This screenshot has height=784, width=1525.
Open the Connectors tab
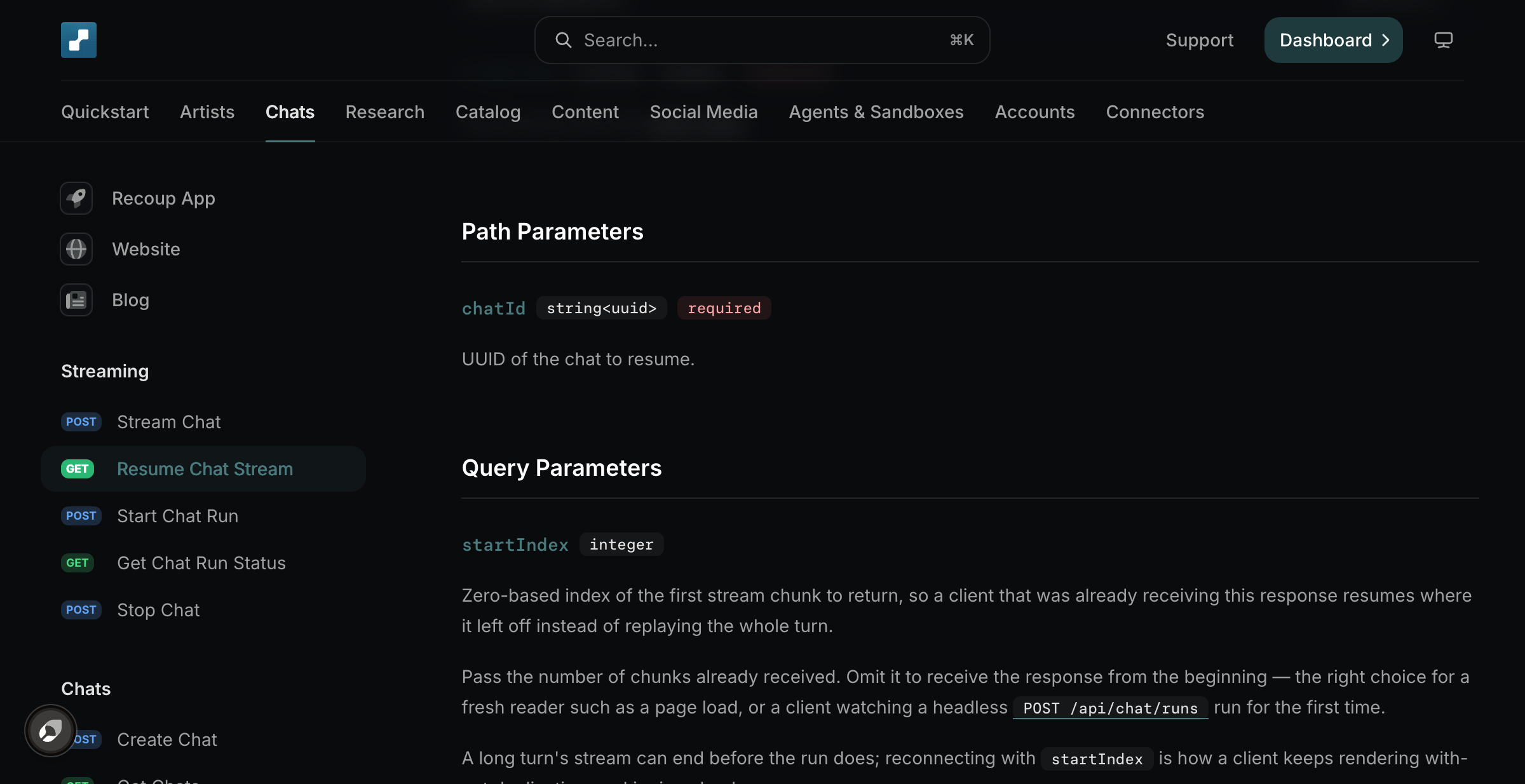[x=1155, y=112]
